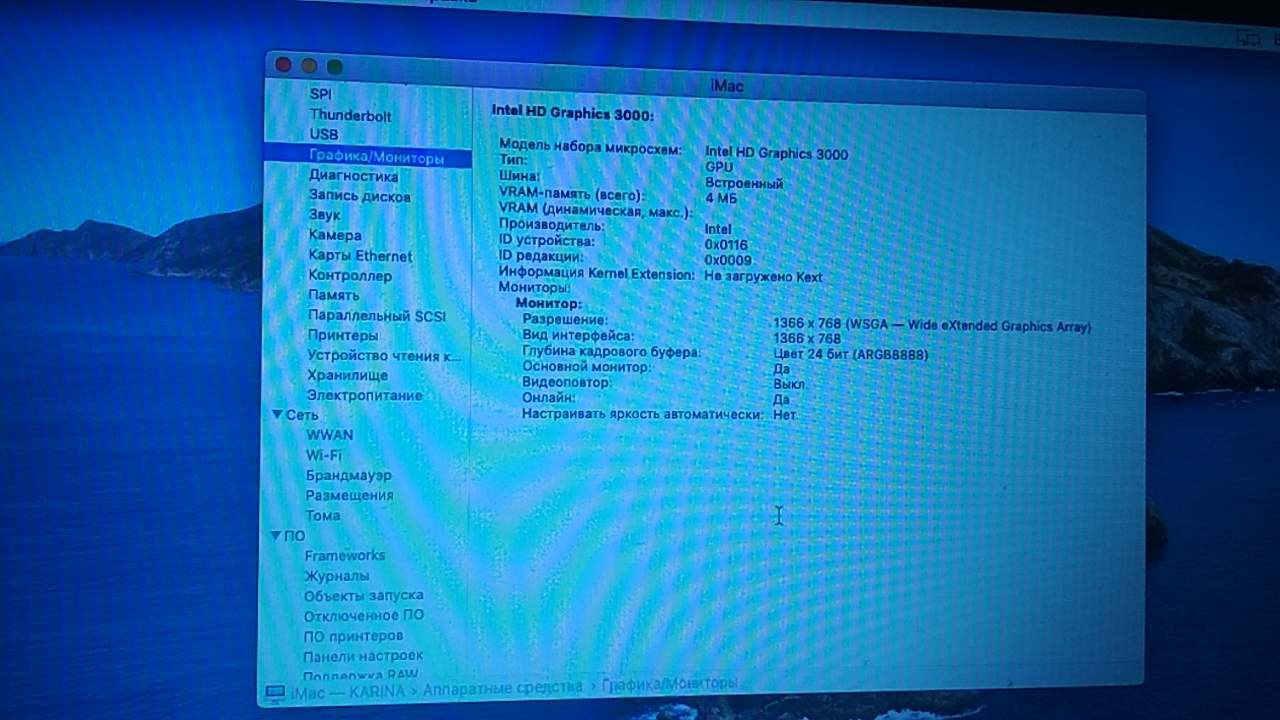This screenshot has width=1280, height=720.
Task: Select SPI in the sidebar
Action: [320, 94]
